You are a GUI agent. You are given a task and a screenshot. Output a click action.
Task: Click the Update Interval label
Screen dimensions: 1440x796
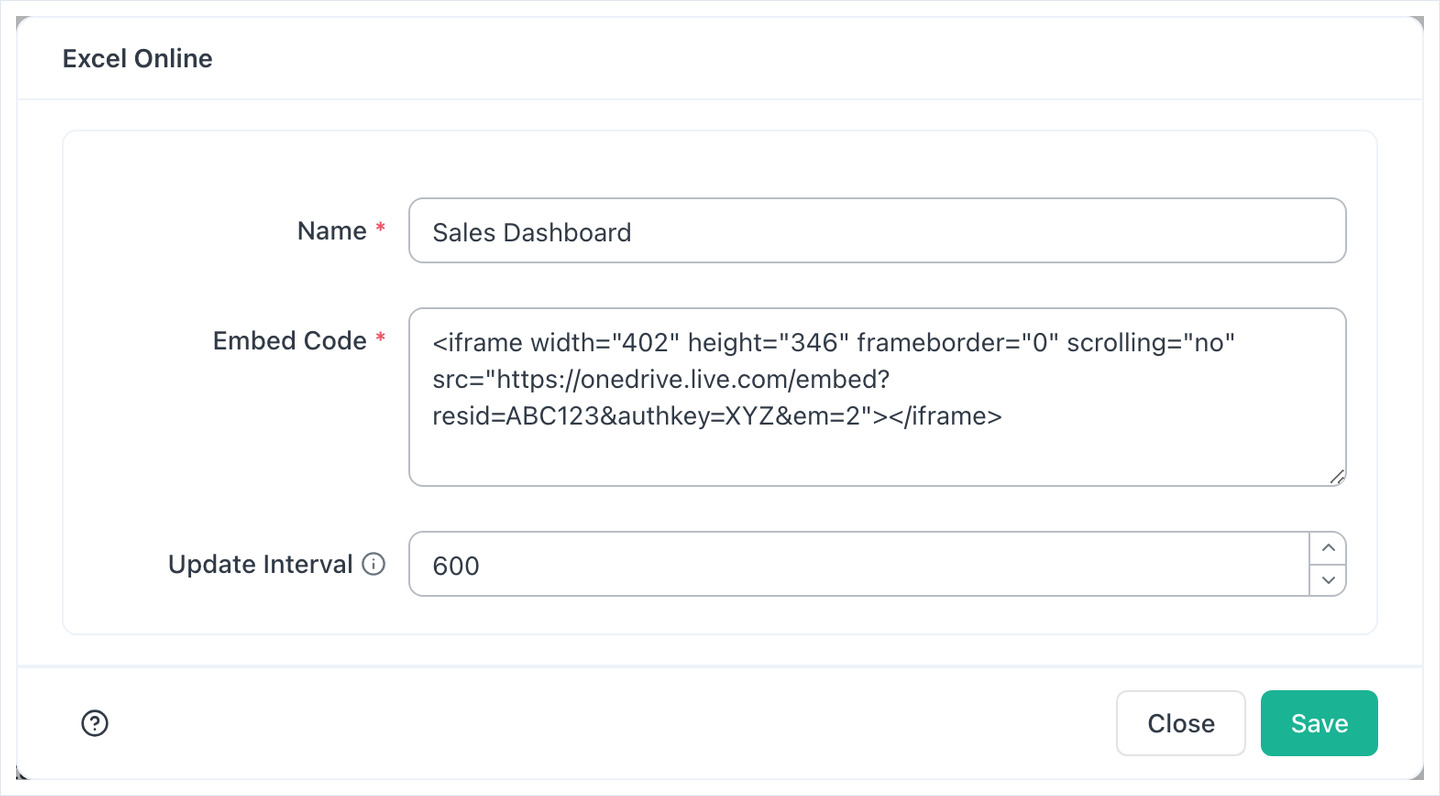[x=260, y=564]
